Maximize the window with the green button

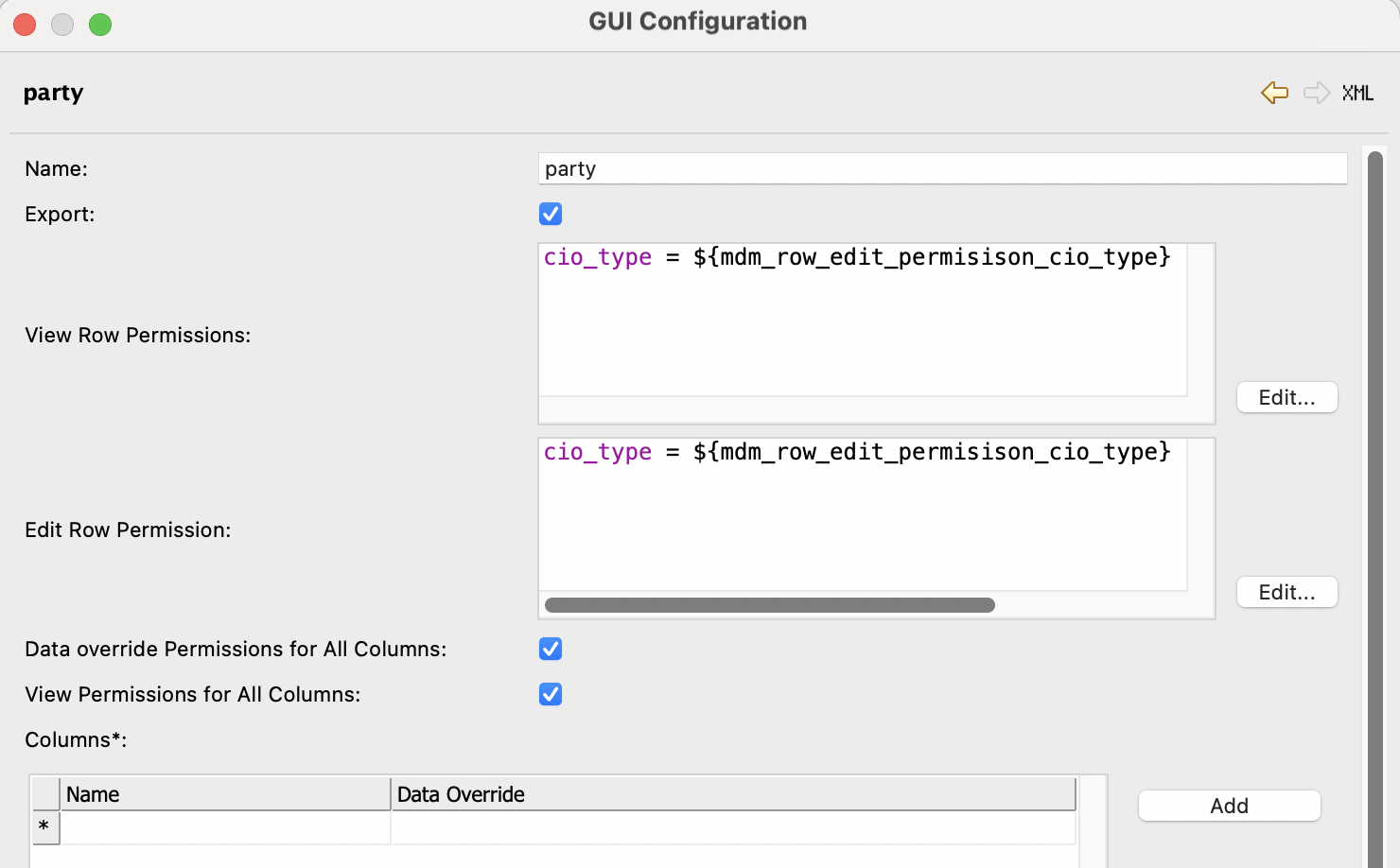click(100, 25)
